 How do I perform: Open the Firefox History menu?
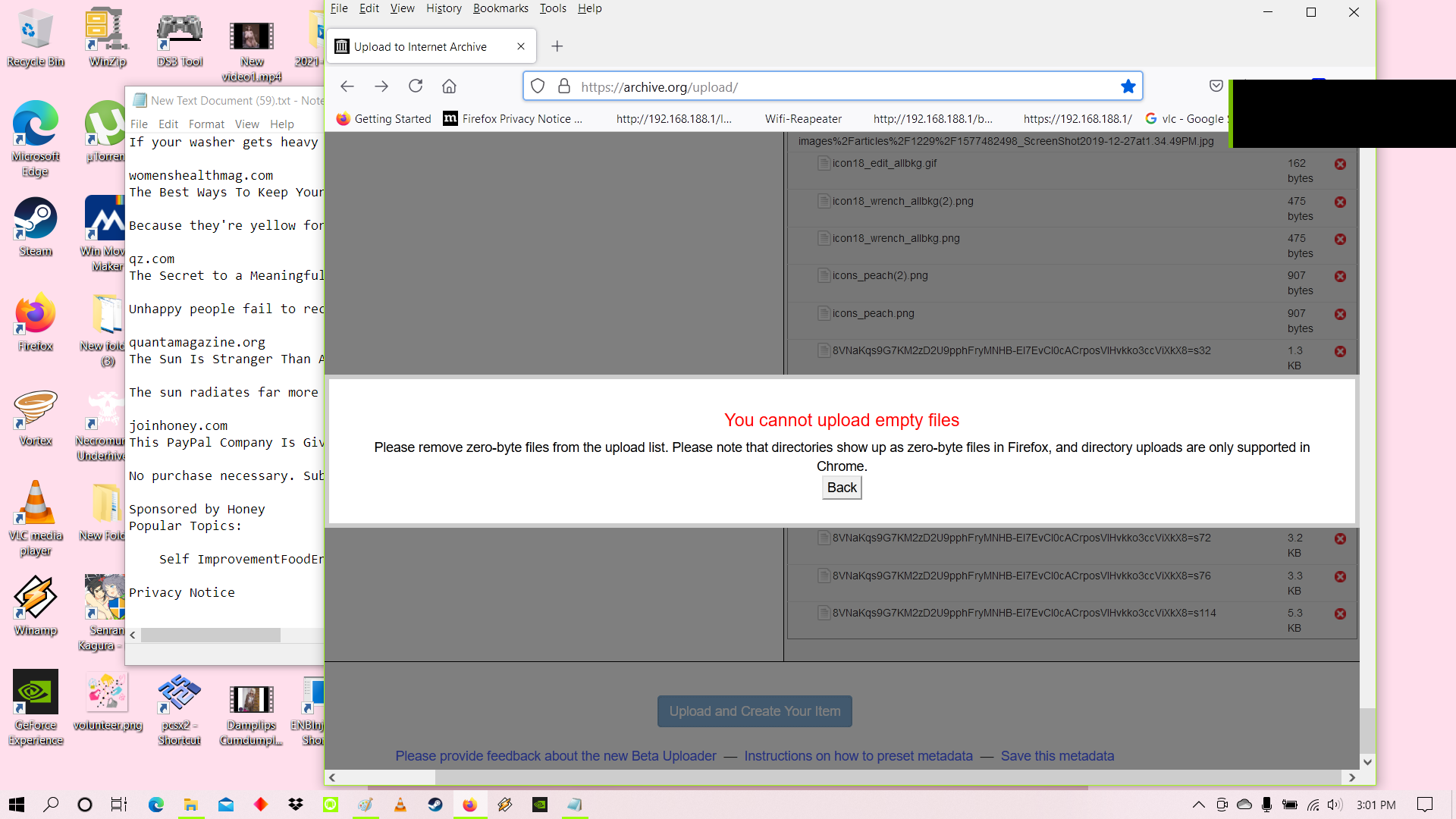pyautogui.click(x=442, y=8)
